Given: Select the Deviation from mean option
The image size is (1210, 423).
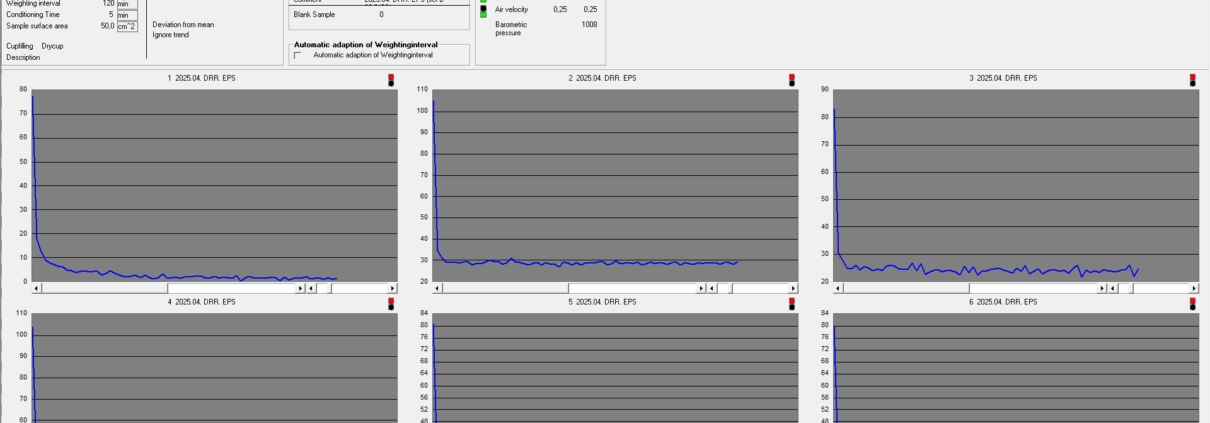Looking at the screenshot, I should point(183,25).
